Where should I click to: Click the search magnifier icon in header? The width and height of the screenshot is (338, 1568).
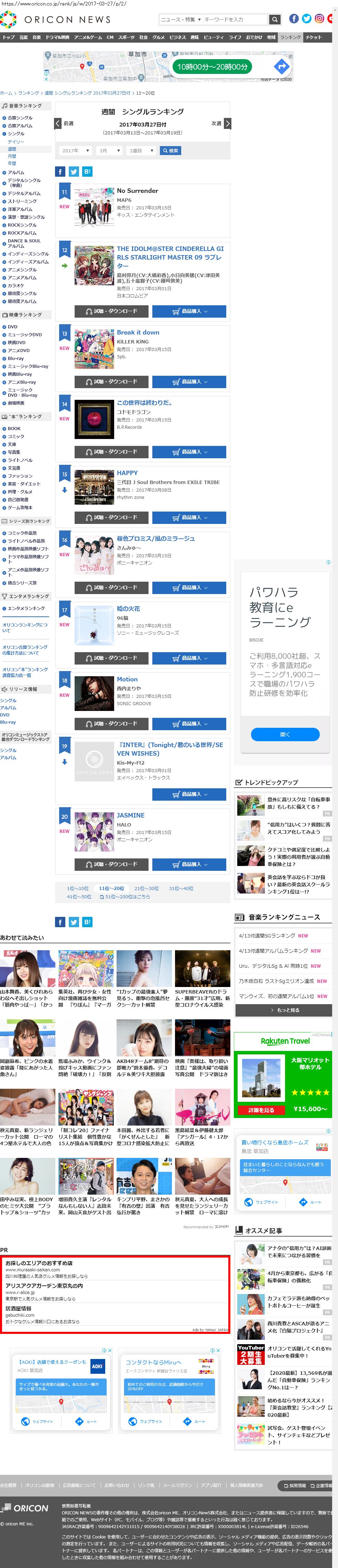point(275,20)
